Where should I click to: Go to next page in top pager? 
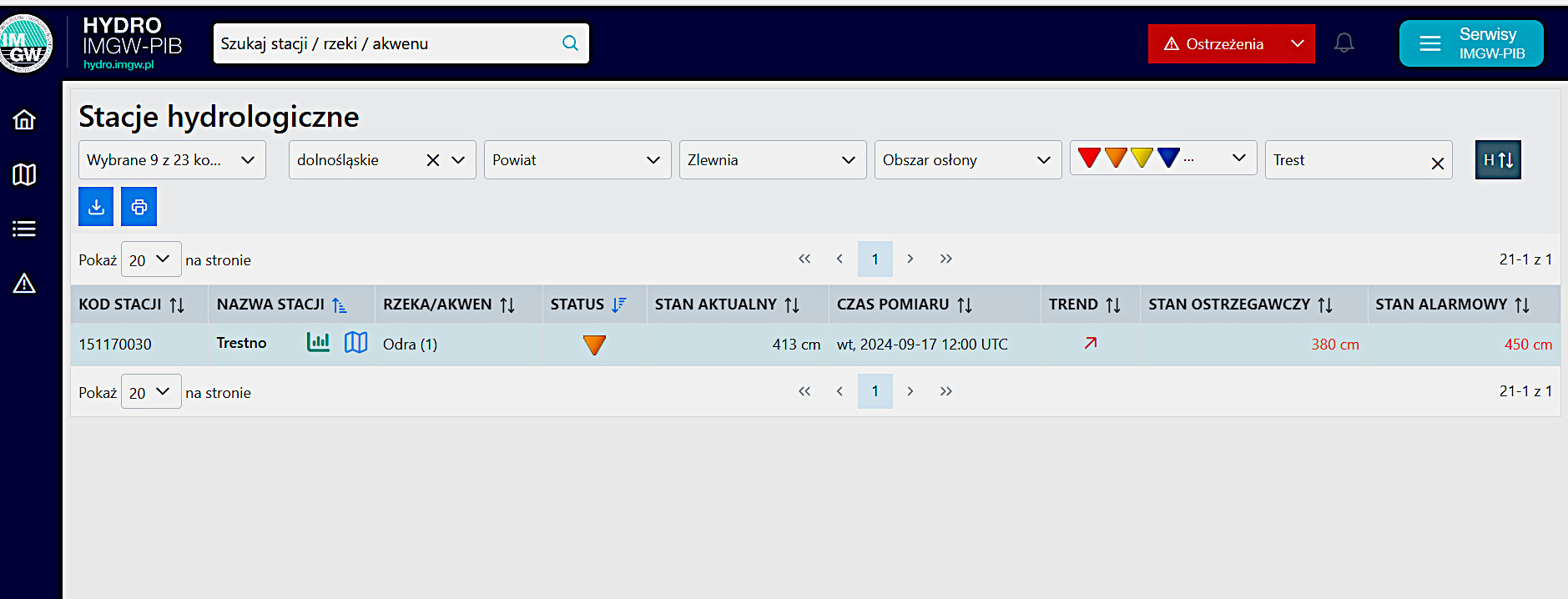[x=910, y=259]
